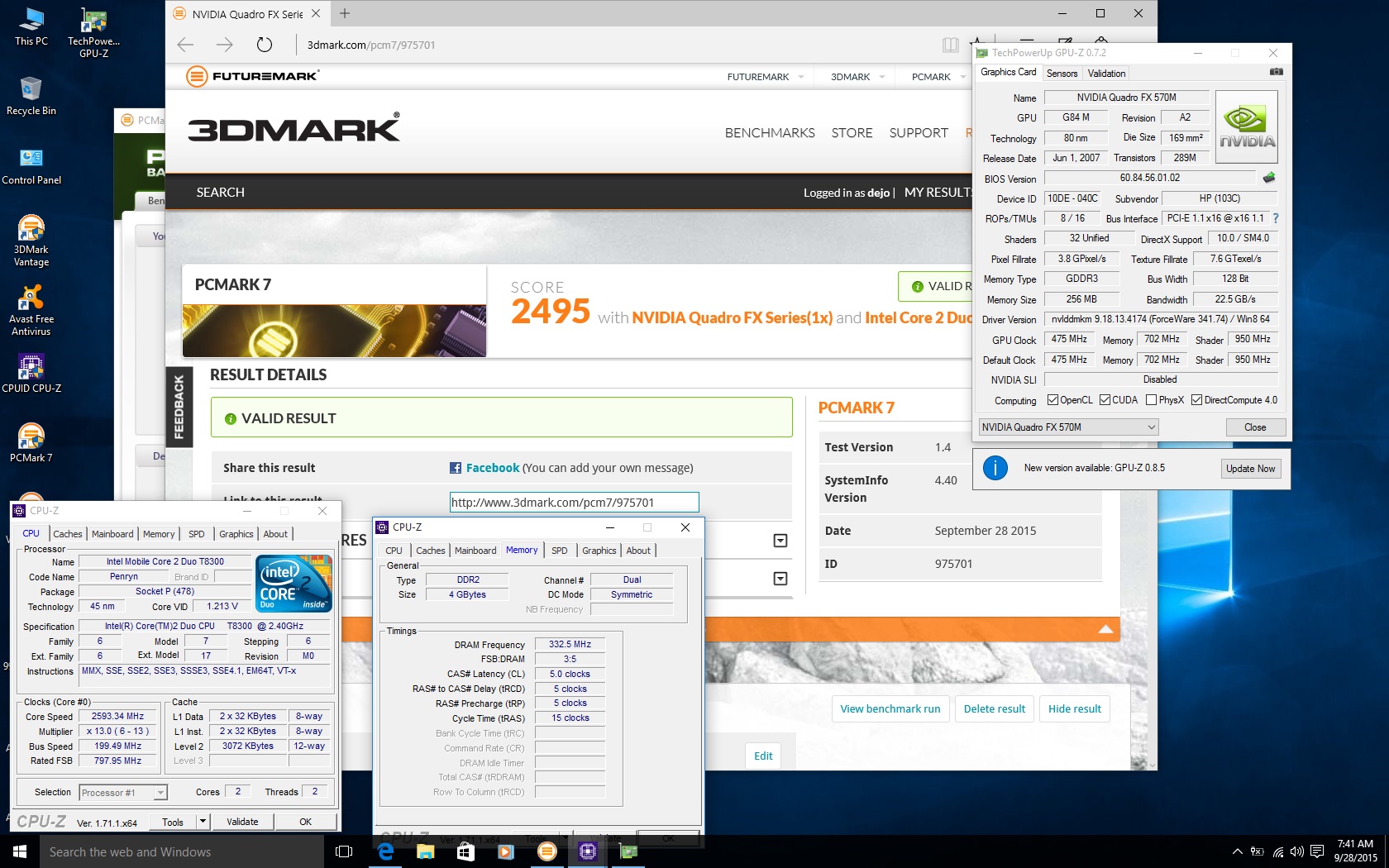Open the This PC desktop icon
This screenshot has width=1389, height=868.
pos(31,26)
